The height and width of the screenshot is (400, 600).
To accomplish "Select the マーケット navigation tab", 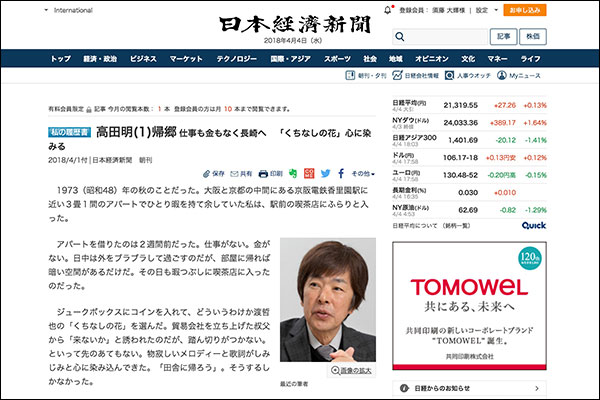I will [187, 59].
